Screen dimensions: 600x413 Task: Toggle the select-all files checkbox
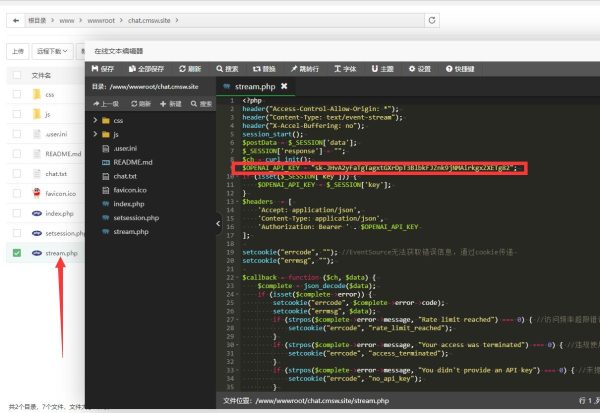[x=17, y=75]
